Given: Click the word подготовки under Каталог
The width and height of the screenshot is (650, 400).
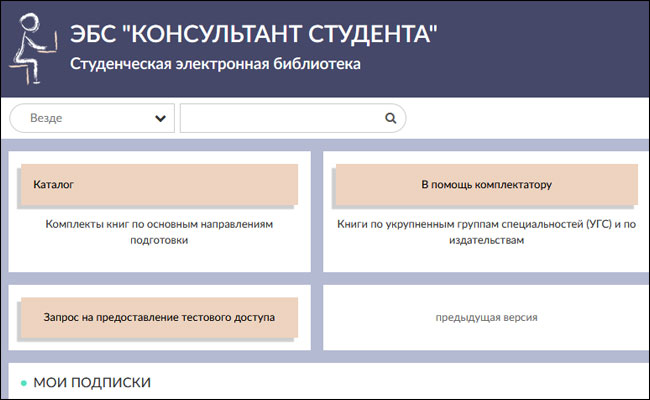Looking at the screenshot, I should tap(159, 241).
